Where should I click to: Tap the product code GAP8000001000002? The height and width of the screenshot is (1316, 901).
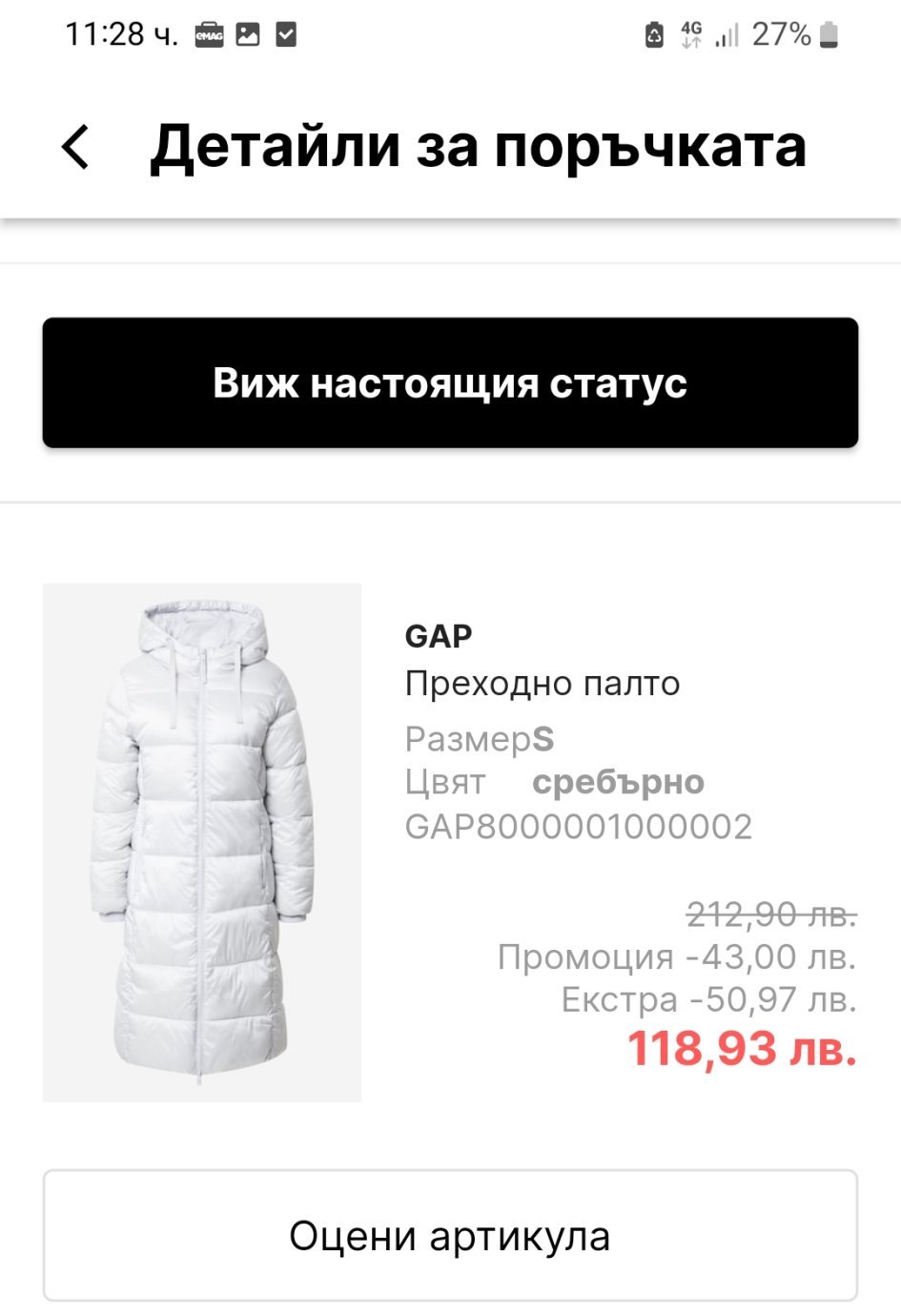pyautogui.click(x=579, y=827)
